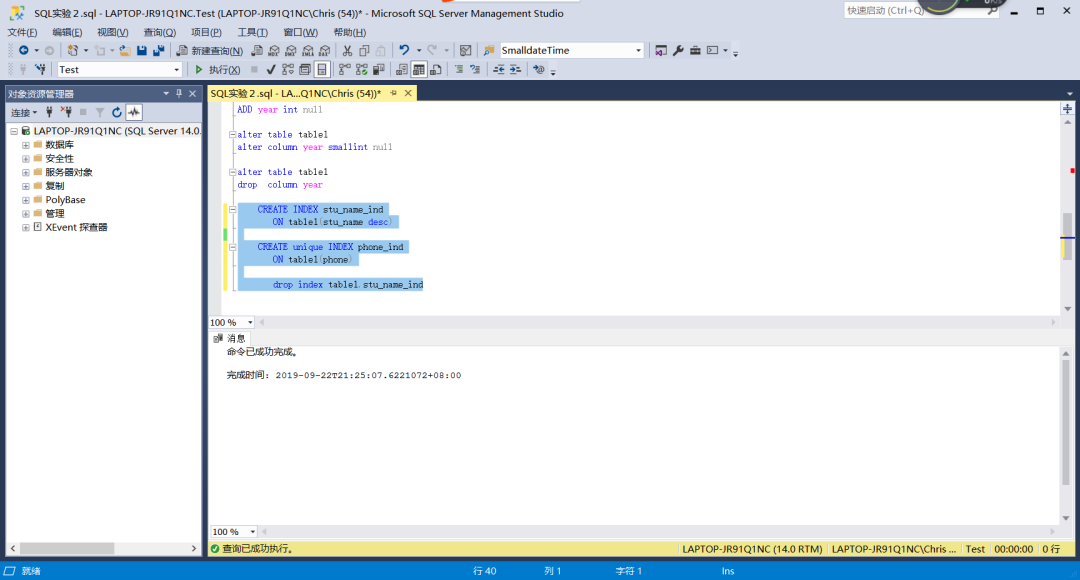Click the connect plug icon in Object Explorer
This screenshot has height=580, width=1080.
click(x=49, y=112)
